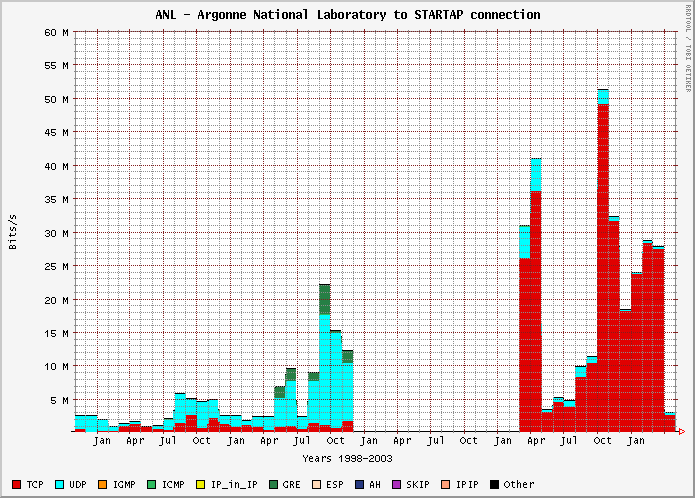This screenshot has width=695, height=498.
Task: Click the GRE legend label
Action: tap(292, 484)
